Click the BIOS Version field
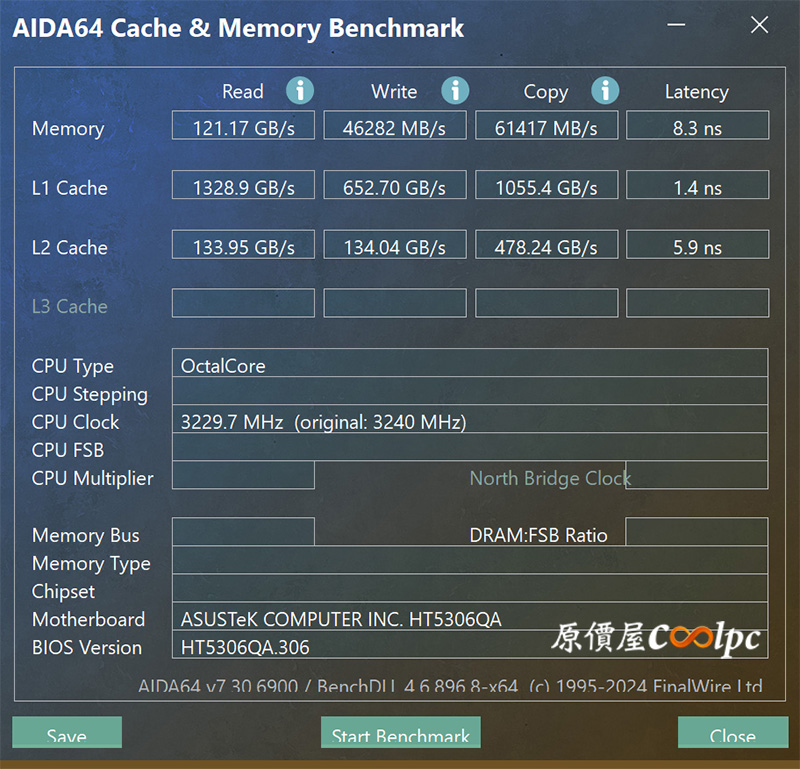The height and width of the screenshot is (769, 800). 470,644
